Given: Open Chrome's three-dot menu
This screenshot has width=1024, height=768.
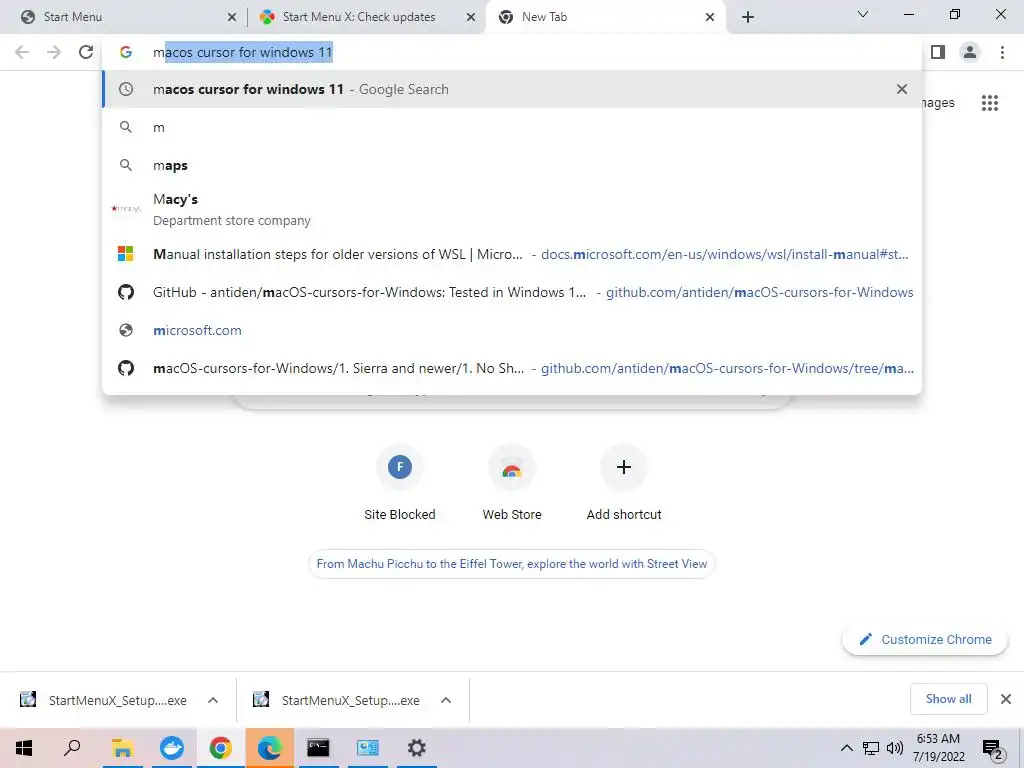Looking at the screenshot, I should [1002, 52].
